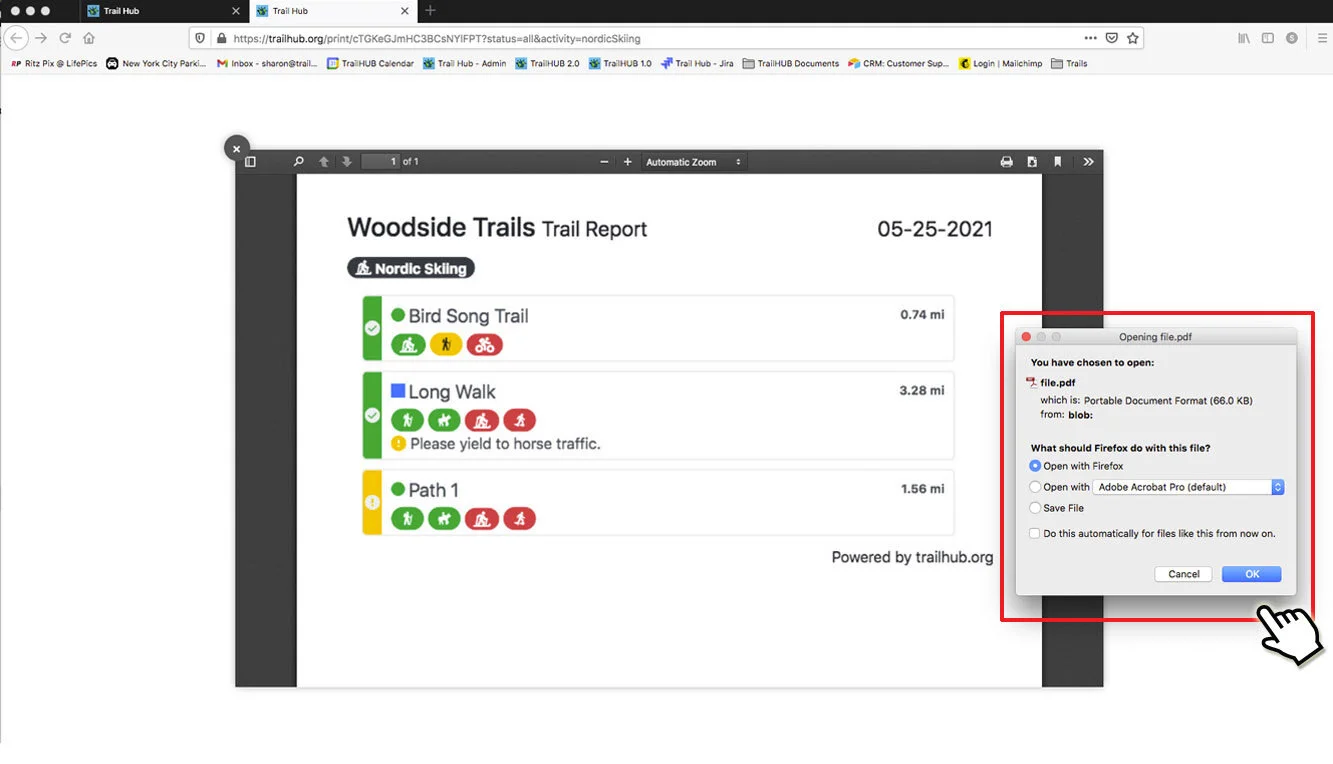Save page to Pocket
Viewport: 1333px width, 764px height.
1112,38
